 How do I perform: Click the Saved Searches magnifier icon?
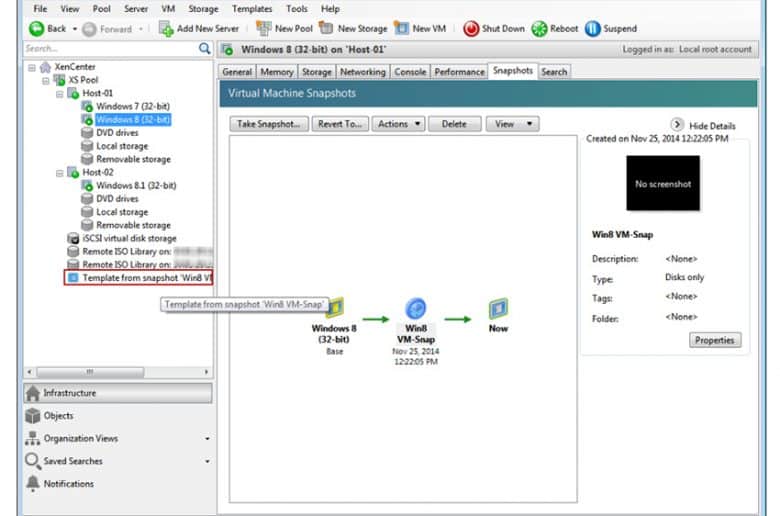click(x=32, y=461)
